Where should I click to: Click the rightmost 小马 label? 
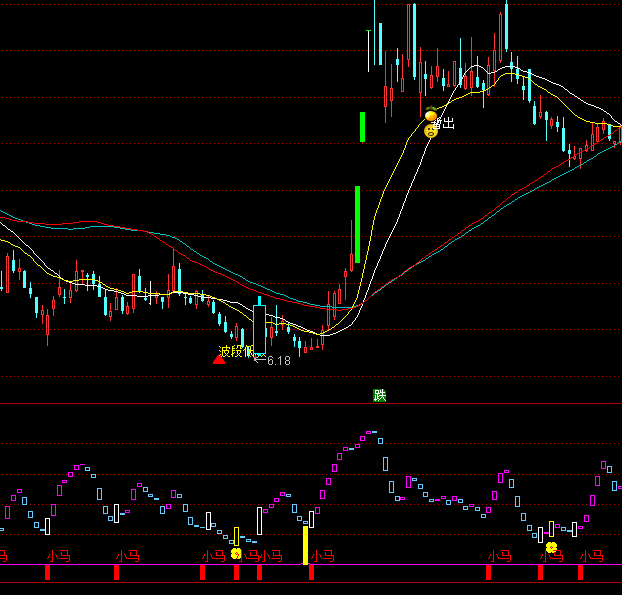(591, 555)
